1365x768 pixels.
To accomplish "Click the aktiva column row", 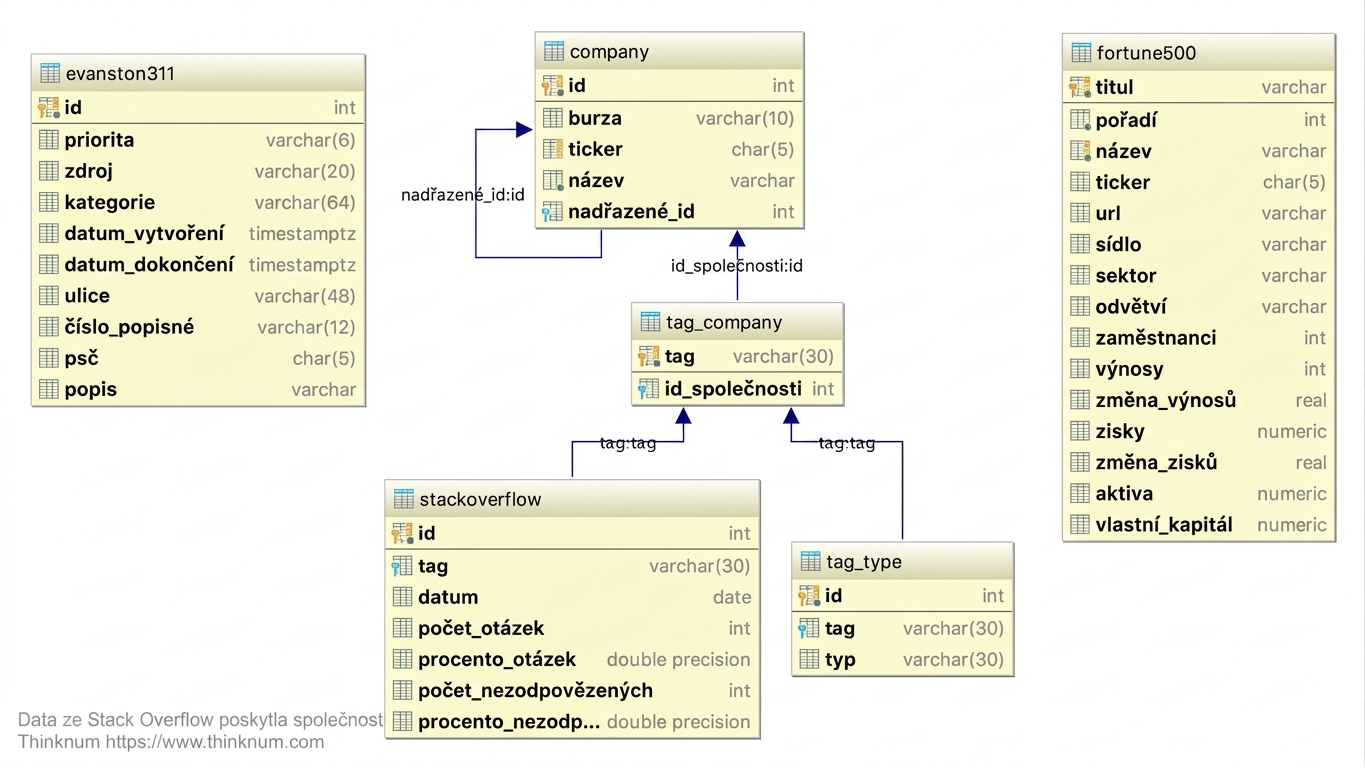I will point(1198,493).
